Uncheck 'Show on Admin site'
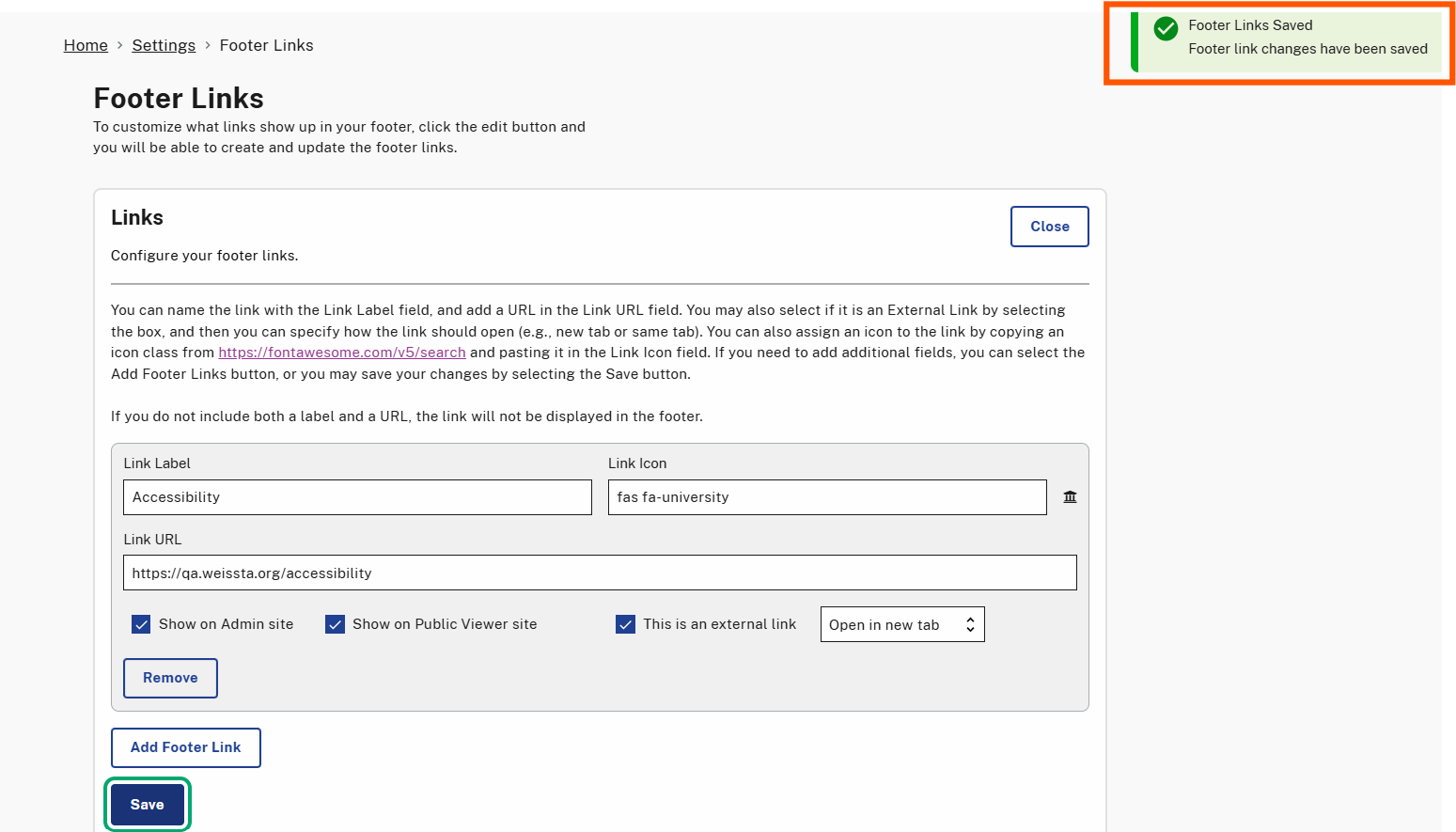This screenshot has width=1456, height=832. point(141,623)
